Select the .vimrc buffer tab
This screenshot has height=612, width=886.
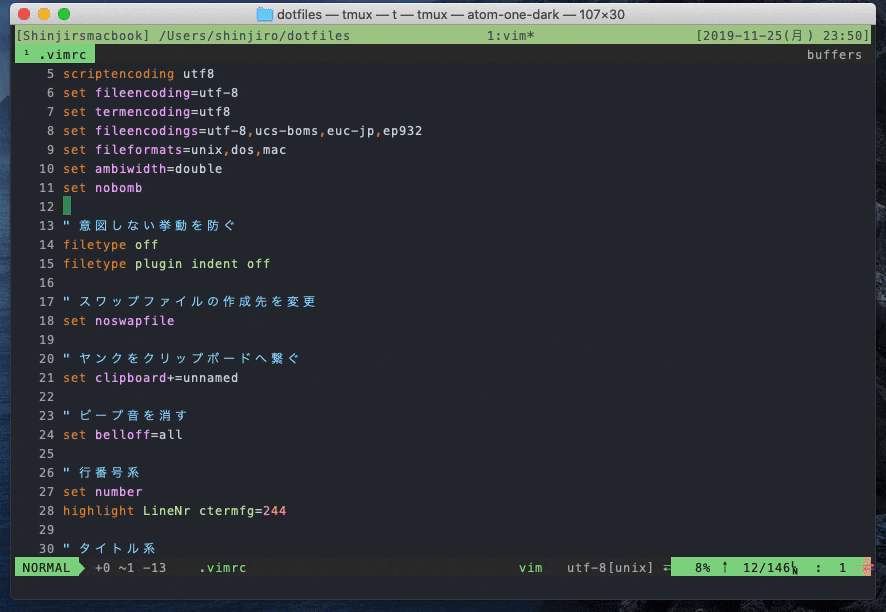click(x=55, y=55)
